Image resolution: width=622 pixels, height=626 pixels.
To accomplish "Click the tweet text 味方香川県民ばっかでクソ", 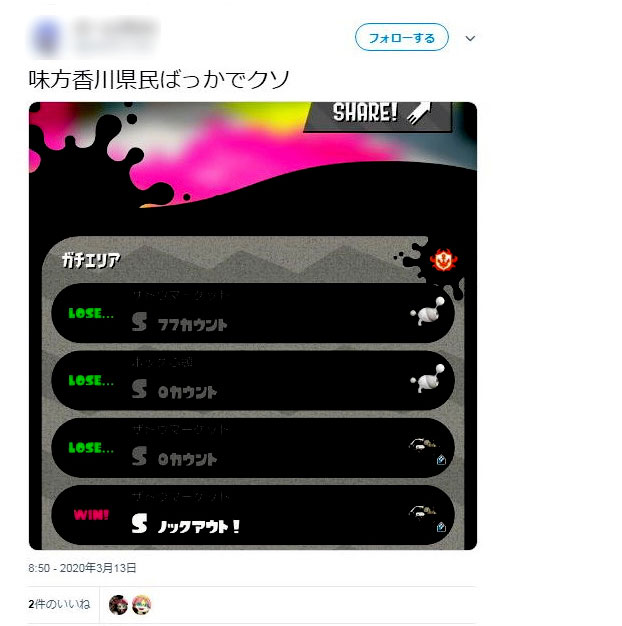I will (x=159, y=79).
